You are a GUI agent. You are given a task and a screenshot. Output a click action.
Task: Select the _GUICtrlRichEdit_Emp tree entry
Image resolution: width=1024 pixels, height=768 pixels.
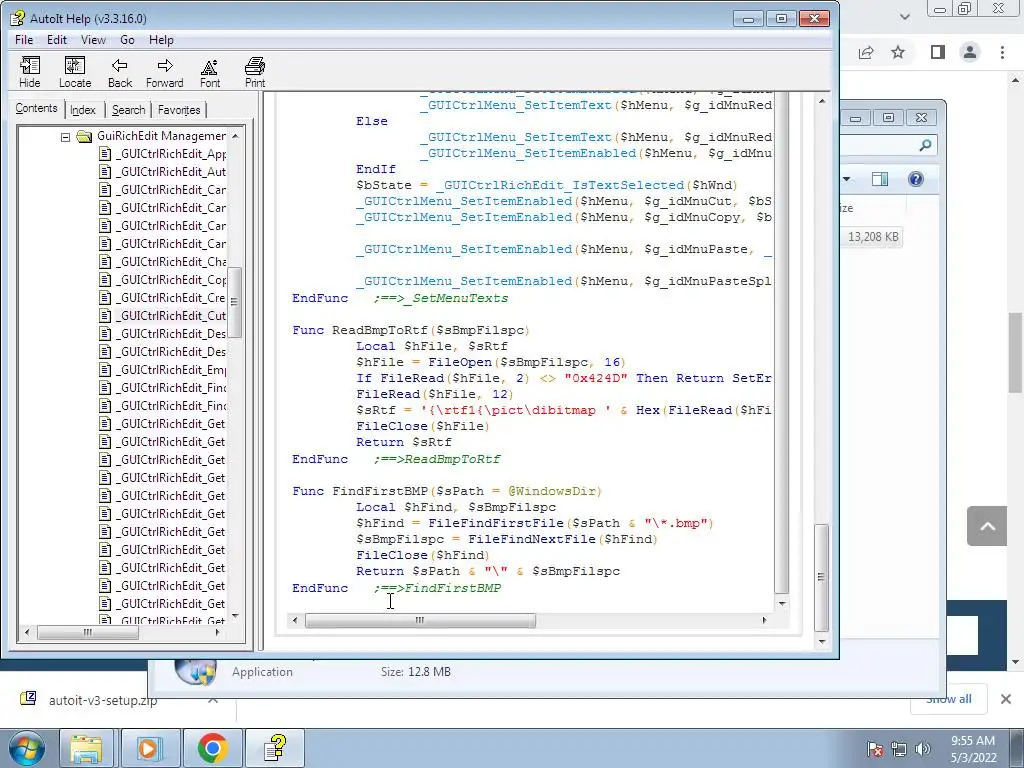tap(171, 370)
